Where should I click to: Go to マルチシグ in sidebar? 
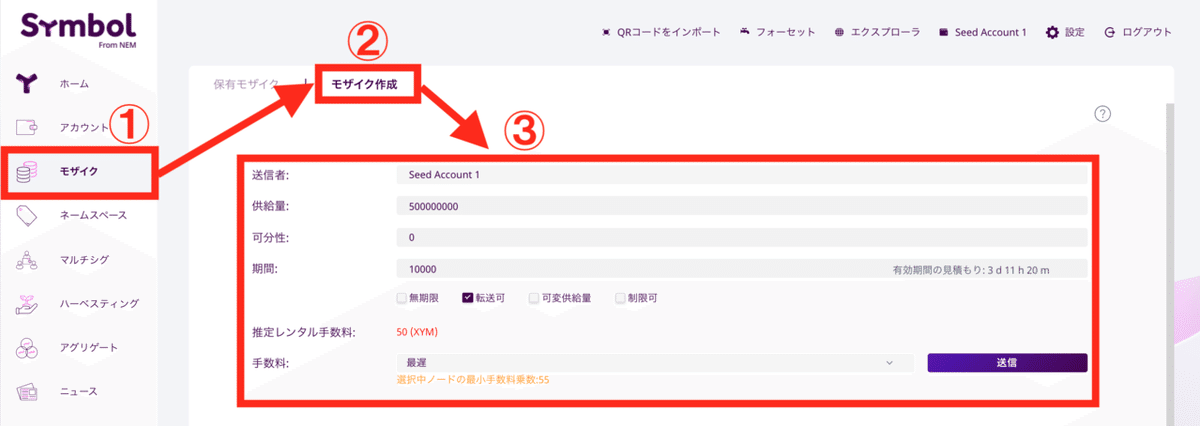[x=84, y=259]
